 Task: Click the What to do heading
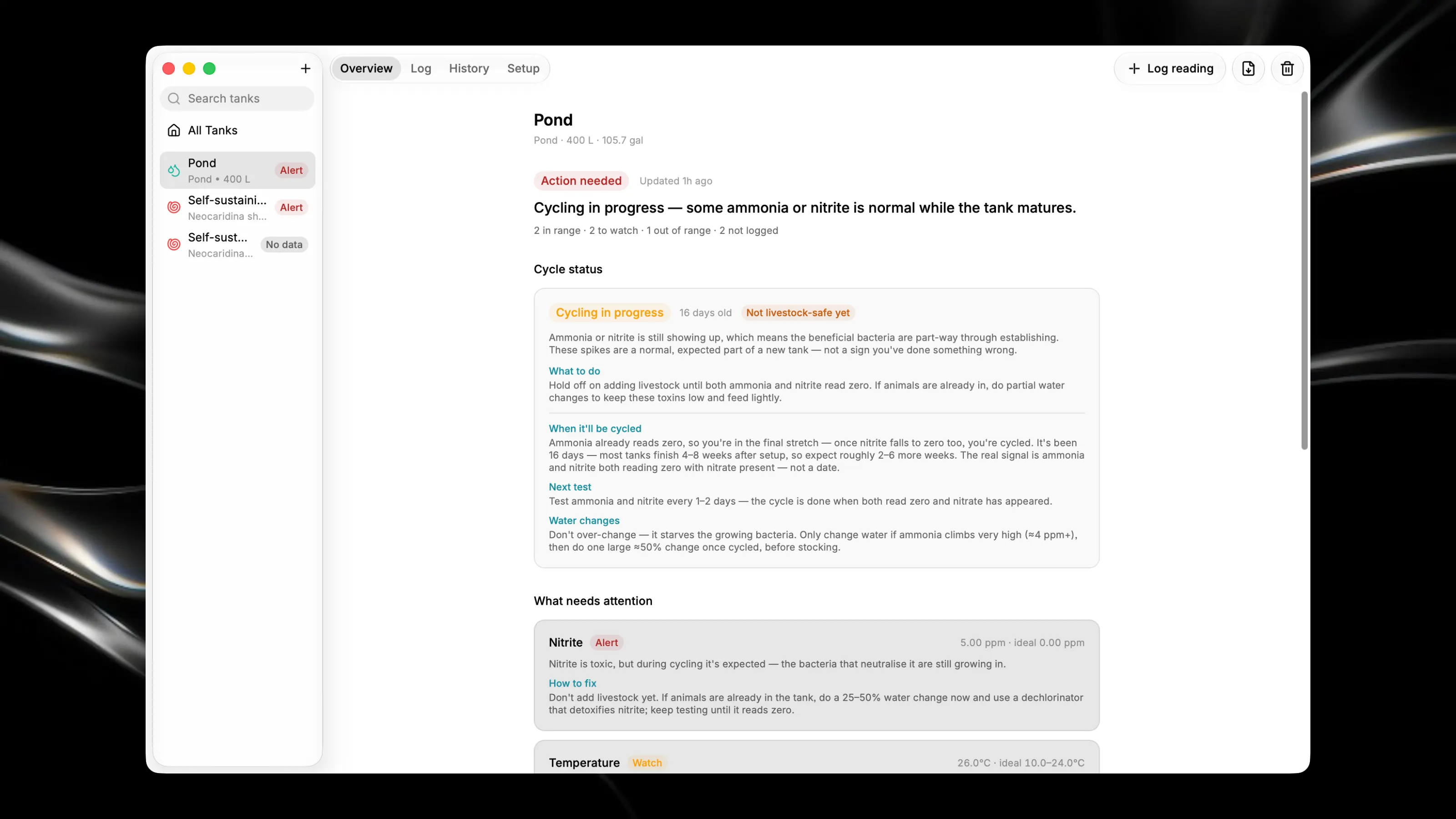(574, 371)
